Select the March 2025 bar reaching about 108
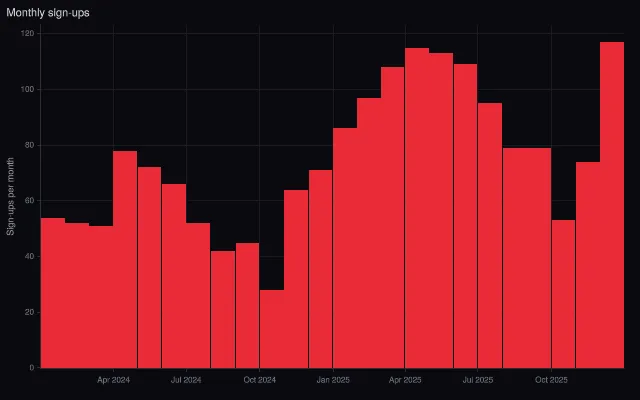The width and height of the screenshot is (640, 400). pyautogui.click(x=393, y=218)
